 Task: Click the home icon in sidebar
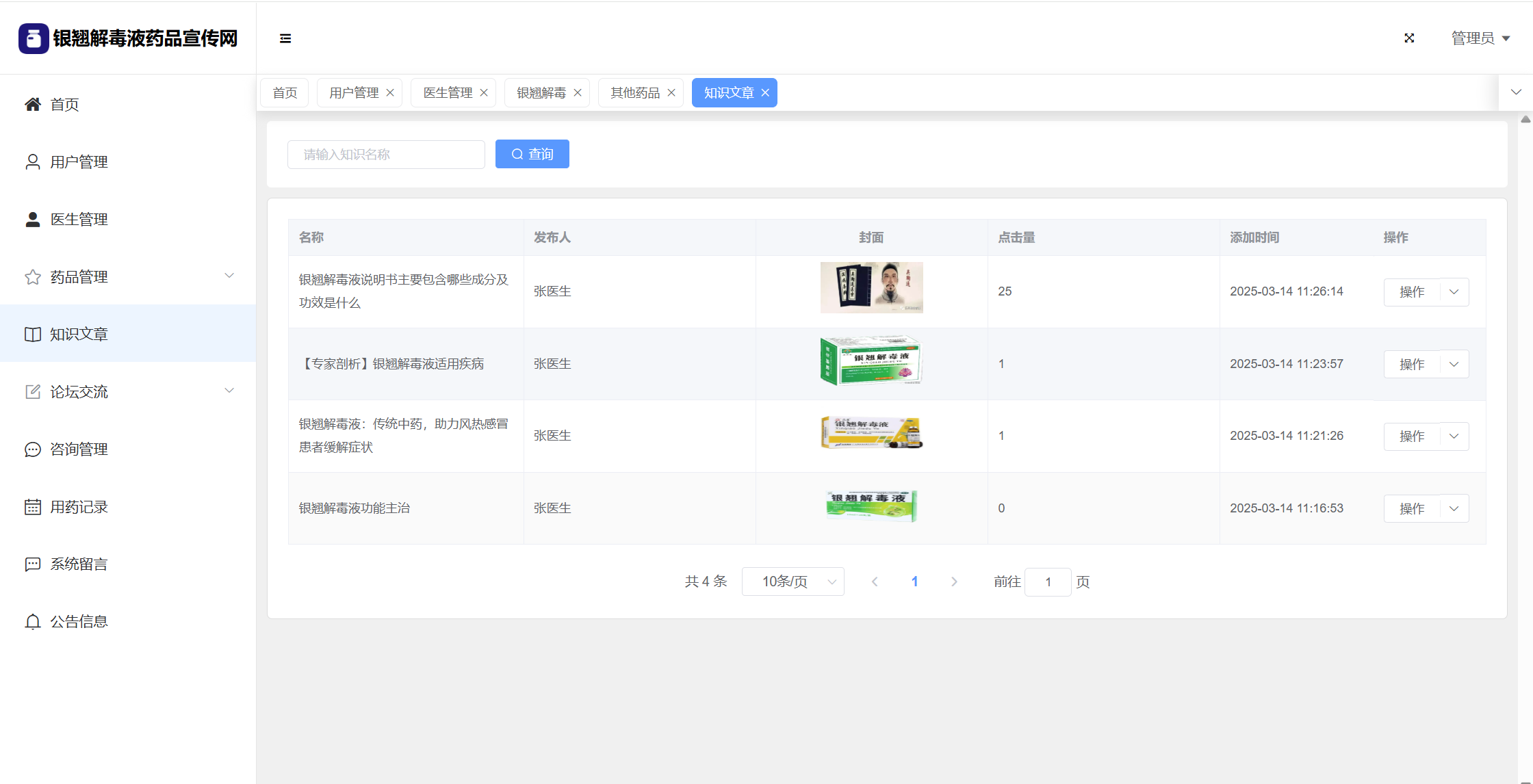tap(32, 105)
